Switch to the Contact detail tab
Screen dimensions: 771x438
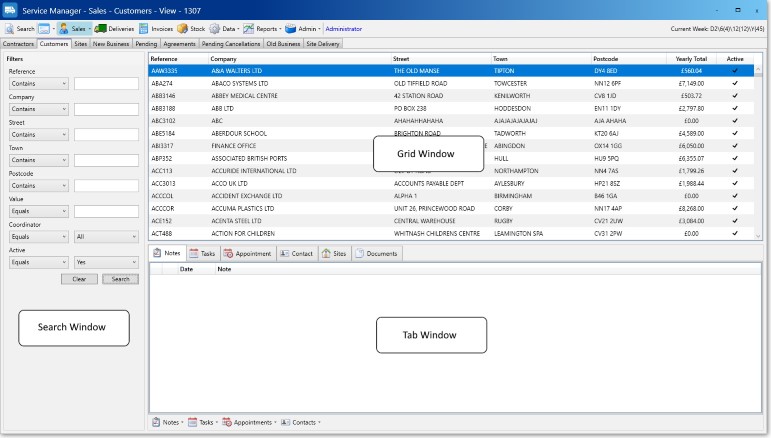coord(297,254)
